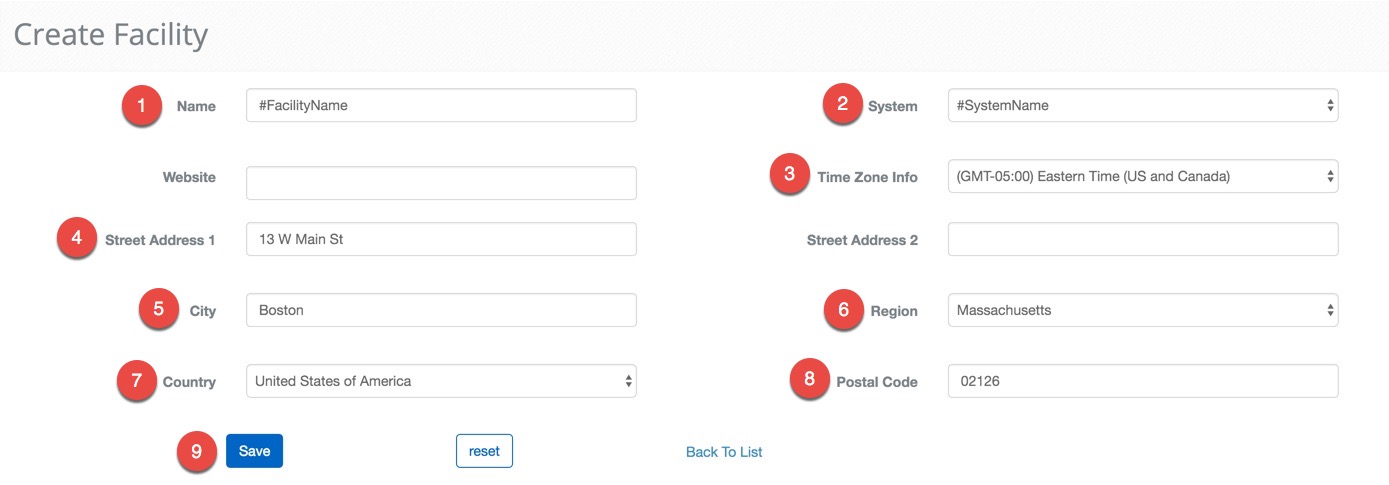Click the step 9 marker beside Save
Viewport: 1389px width, 485px height.
click(196, 451)
